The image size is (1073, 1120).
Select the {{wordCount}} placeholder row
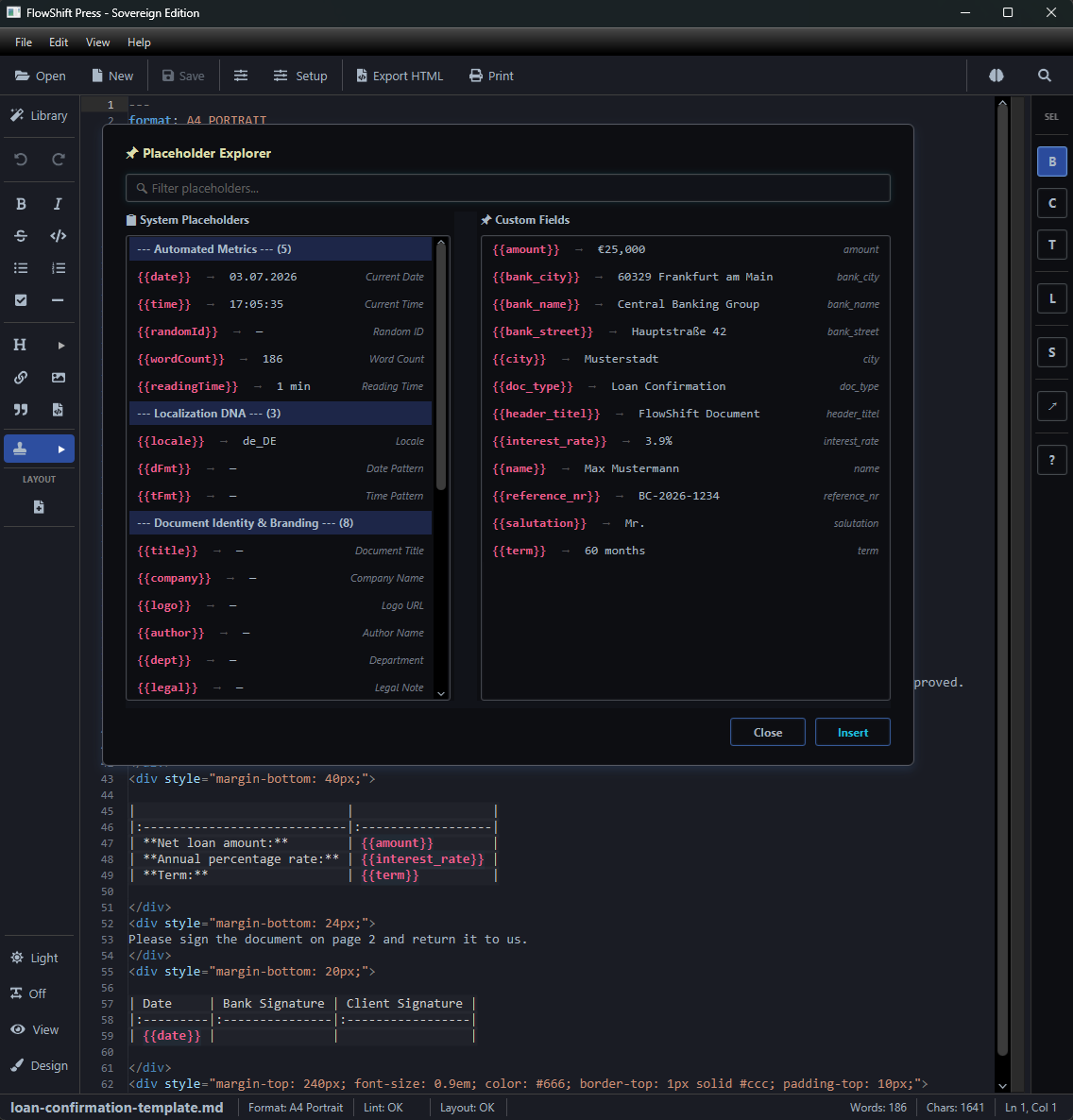tap(280, 359)
